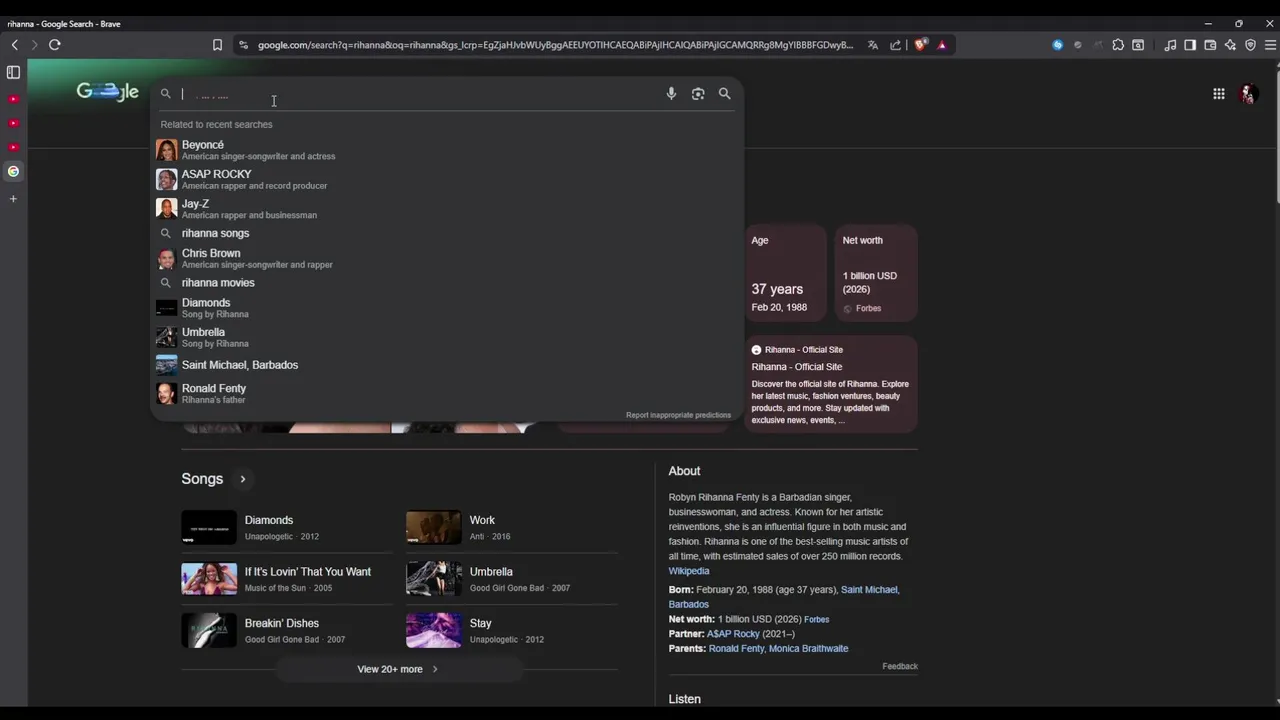Screen dimensions: 1280x720
Task: Toggle the browser sidebar panel icon
Action: click(1190, 45)
